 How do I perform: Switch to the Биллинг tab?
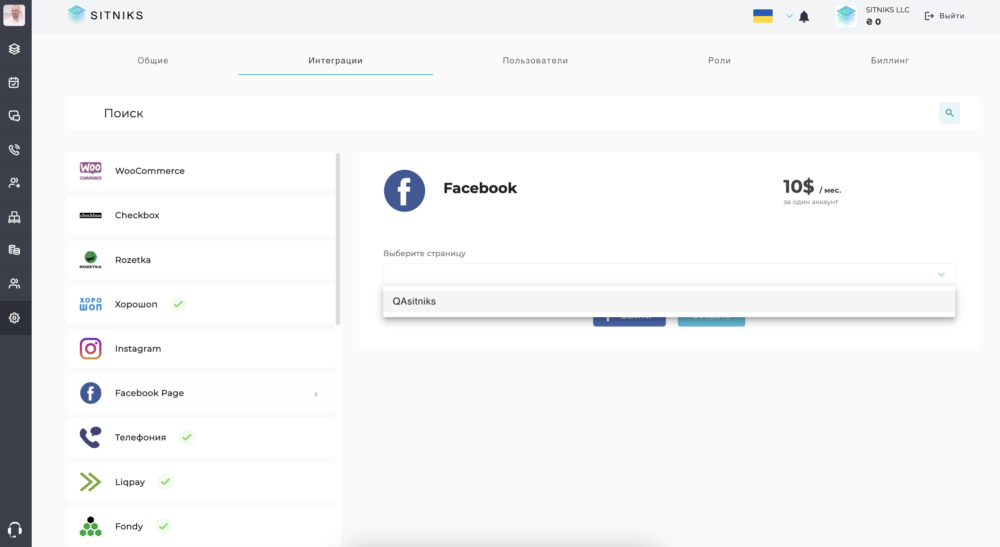890,61
